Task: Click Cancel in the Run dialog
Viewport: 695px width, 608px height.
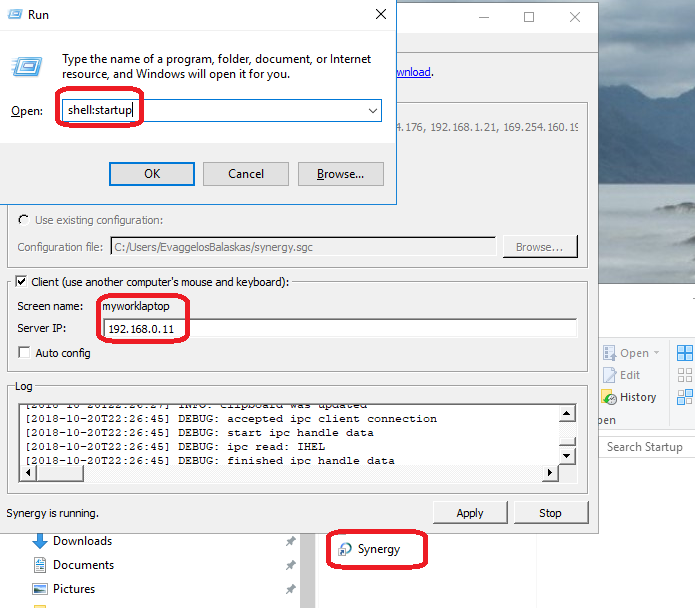Action: (x=245, y=174)
